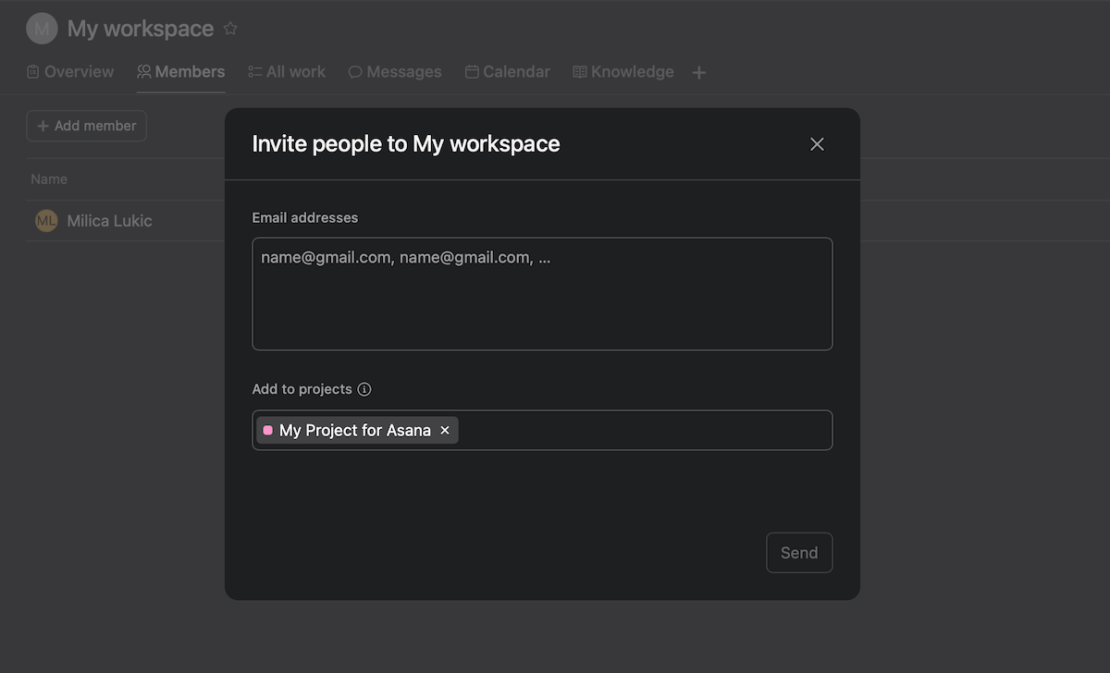The height and width of the screenshot is (673, 1110).
Task: Click the Add member button
Action: pyautogui.click(x=86, y=124)
